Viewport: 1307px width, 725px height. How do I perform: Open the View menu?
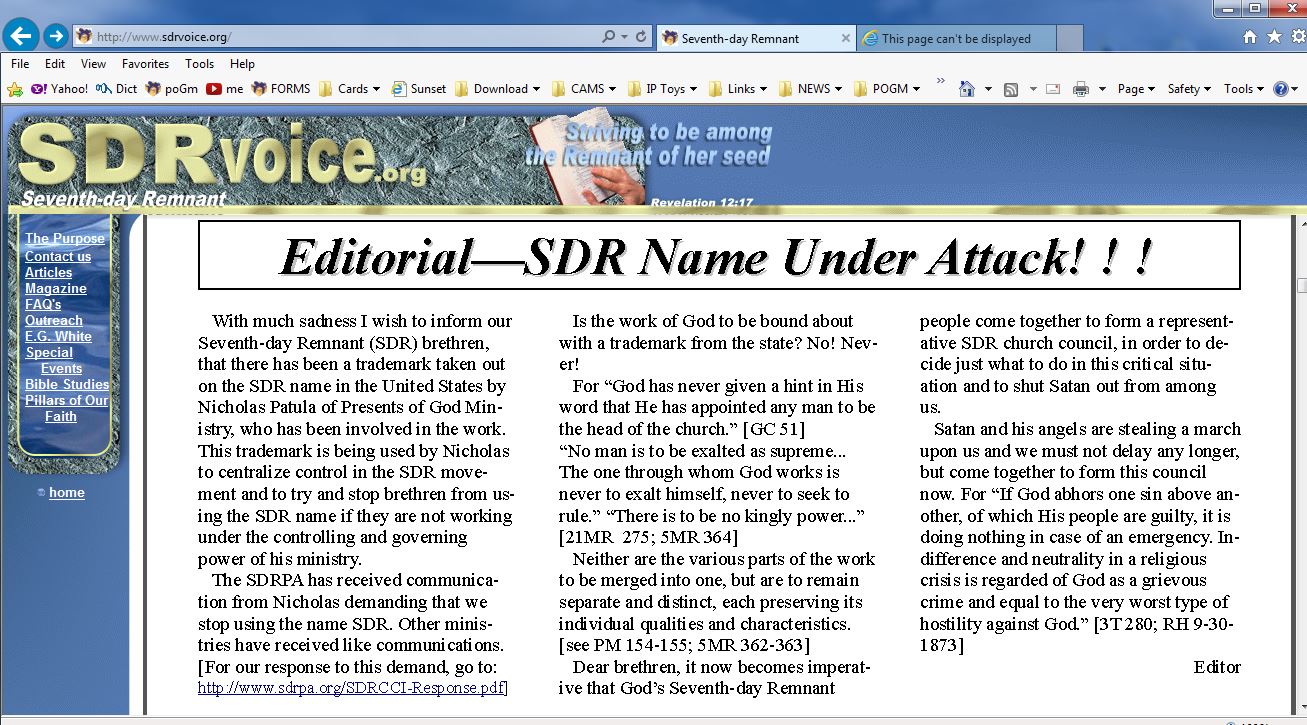(94, 63)
